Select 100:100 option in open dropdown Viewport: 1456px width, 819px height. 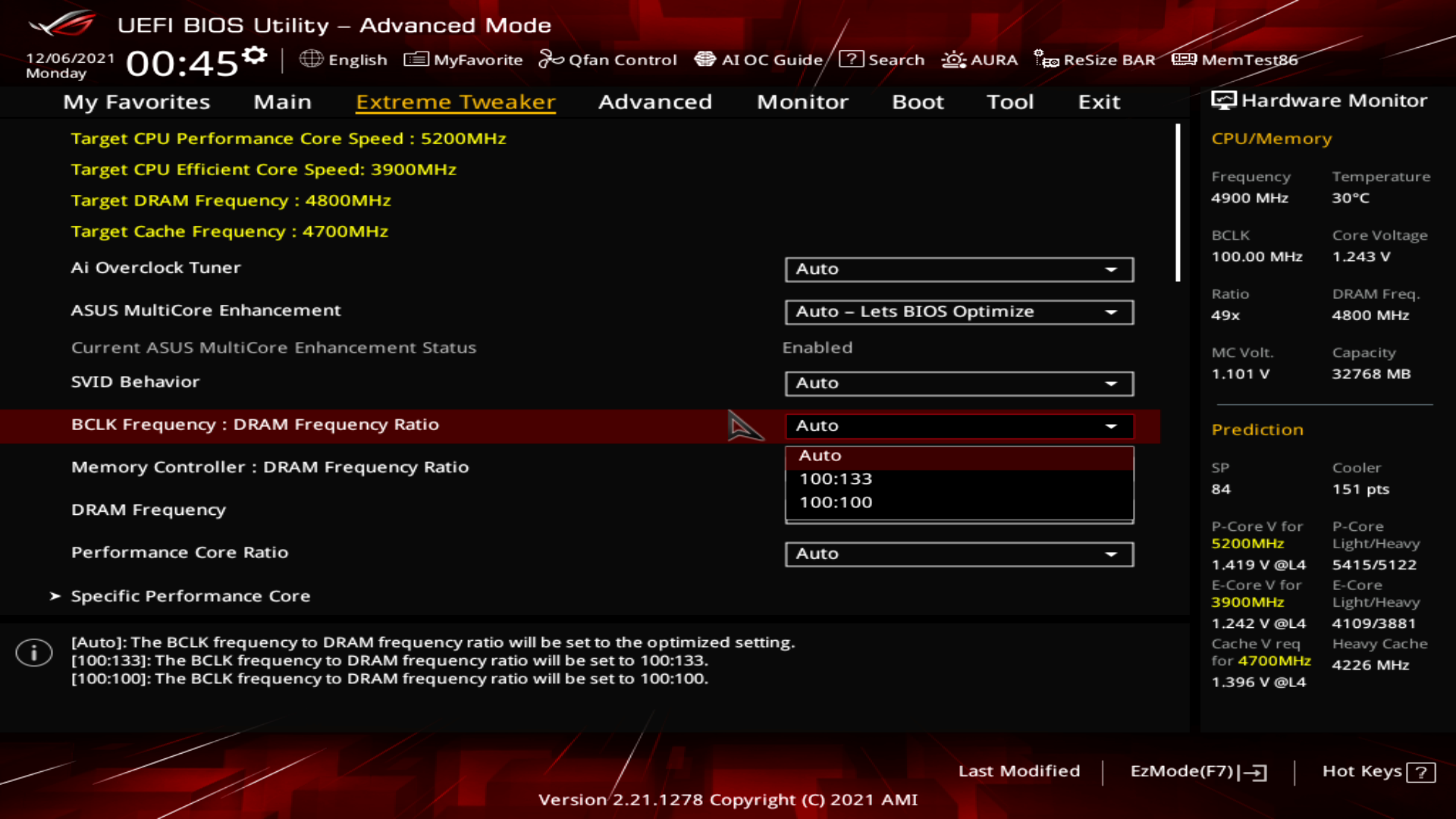836,503
